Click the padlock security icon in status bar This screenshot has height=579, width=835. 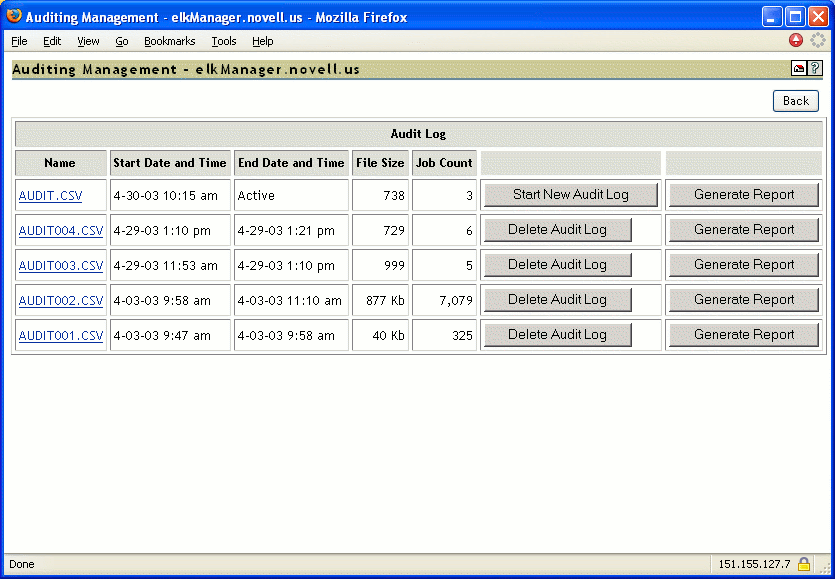click(804, 564)
